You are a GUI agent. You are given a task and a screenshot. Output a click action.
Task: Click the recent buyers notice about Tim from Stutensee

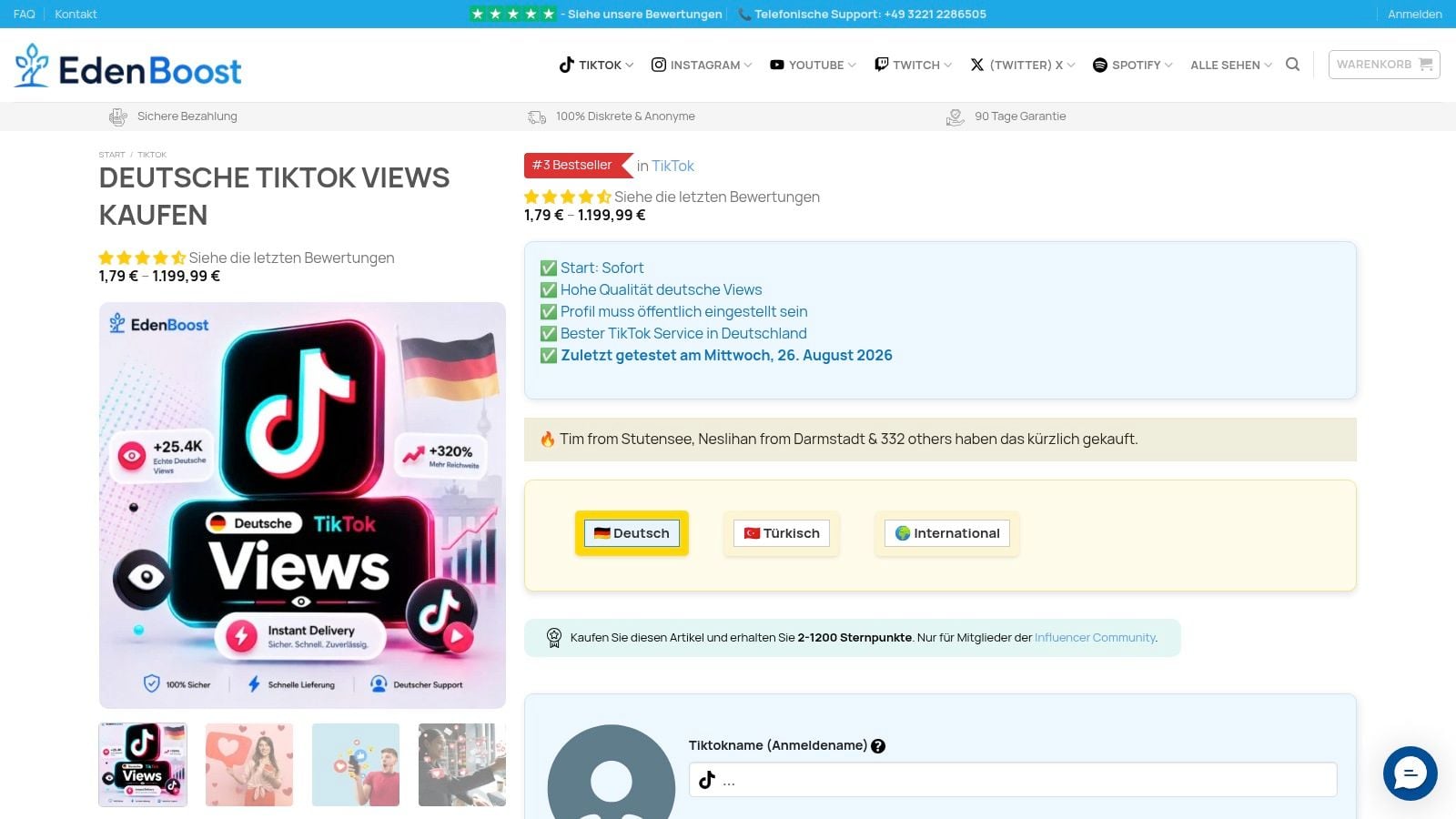[x=940, y=439]
